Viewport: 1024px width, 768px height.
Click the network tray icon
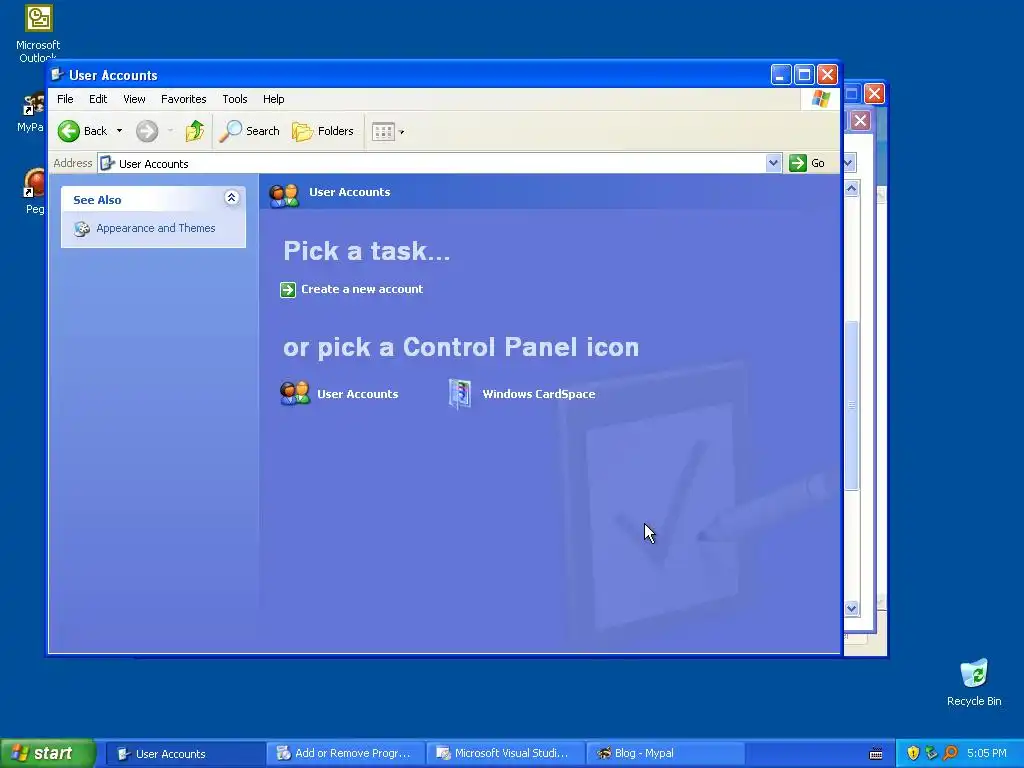tap(931, 753)
